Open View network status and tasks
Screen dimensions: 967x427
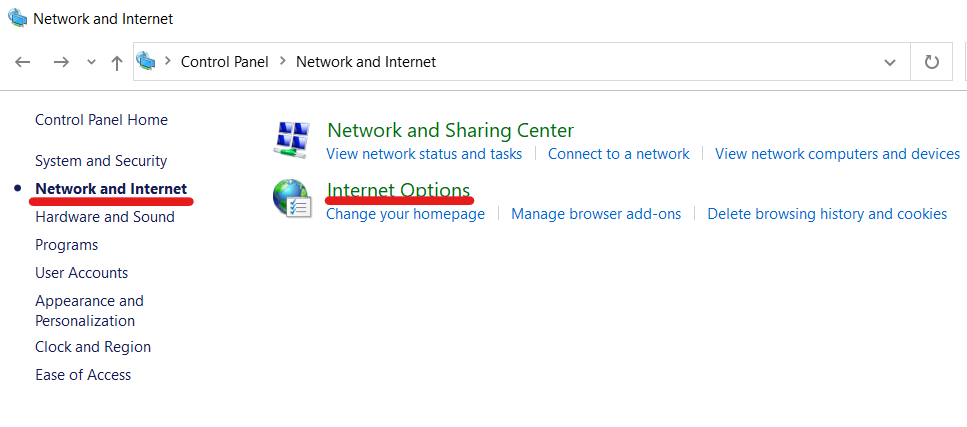(x=424, y=154)
